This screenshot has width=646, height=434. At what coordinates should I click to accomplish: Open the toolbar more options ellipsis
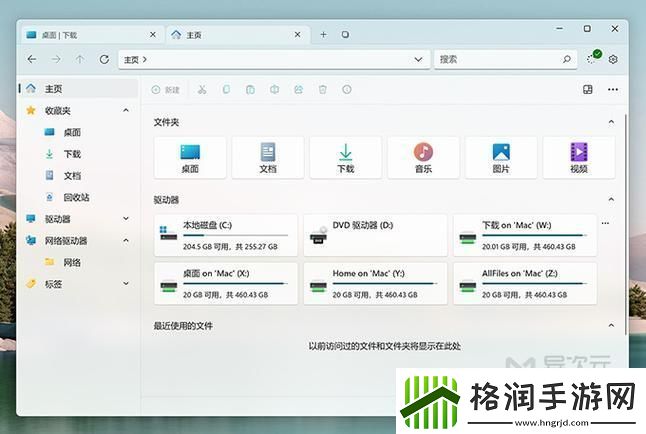(x=613, y=89)
